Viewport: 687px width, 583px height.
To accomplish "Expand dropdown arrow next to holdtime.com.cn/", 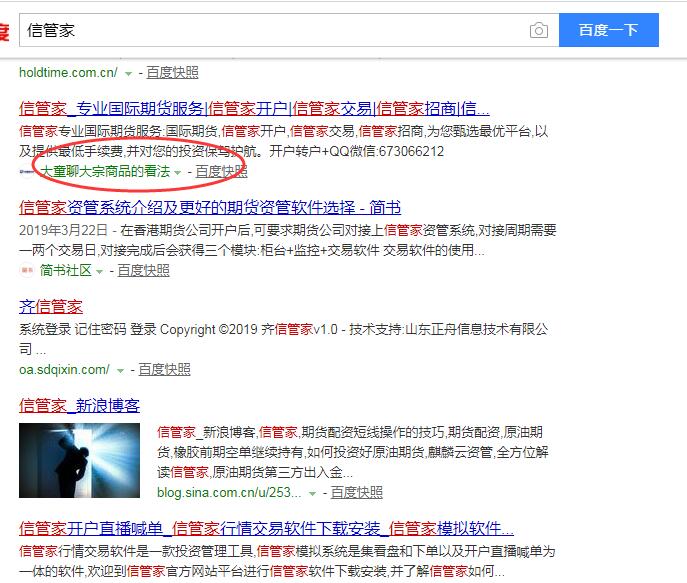I will click(x=128, y=74).
